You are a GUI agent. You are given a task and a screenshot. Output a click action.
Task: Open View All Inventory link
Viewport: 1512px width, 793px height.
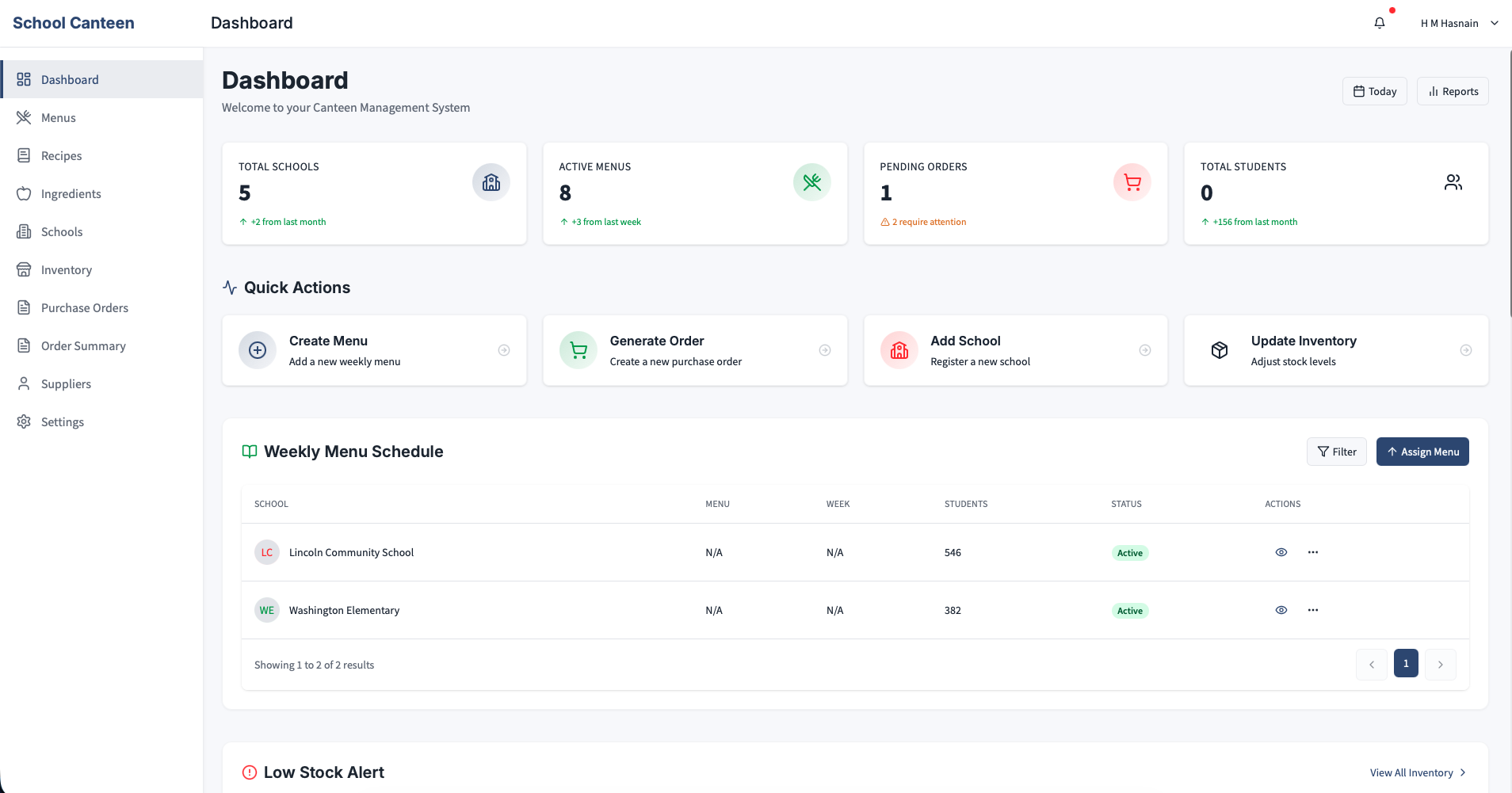(1418, 772)
